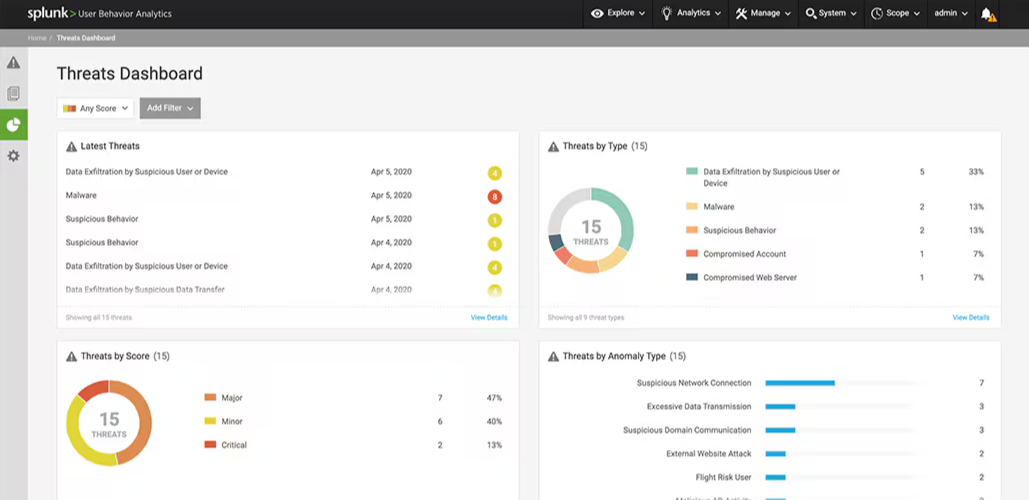This screenshot has width=1029, height=500.
Task: Click warning icon in Threats by Score header
Action: pyautogui.click(x=72, y=356)
